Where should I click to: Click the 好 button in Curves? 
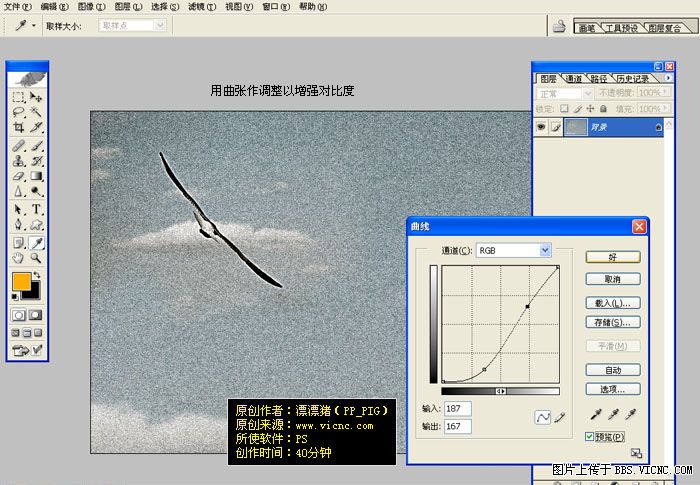point(613,257)
